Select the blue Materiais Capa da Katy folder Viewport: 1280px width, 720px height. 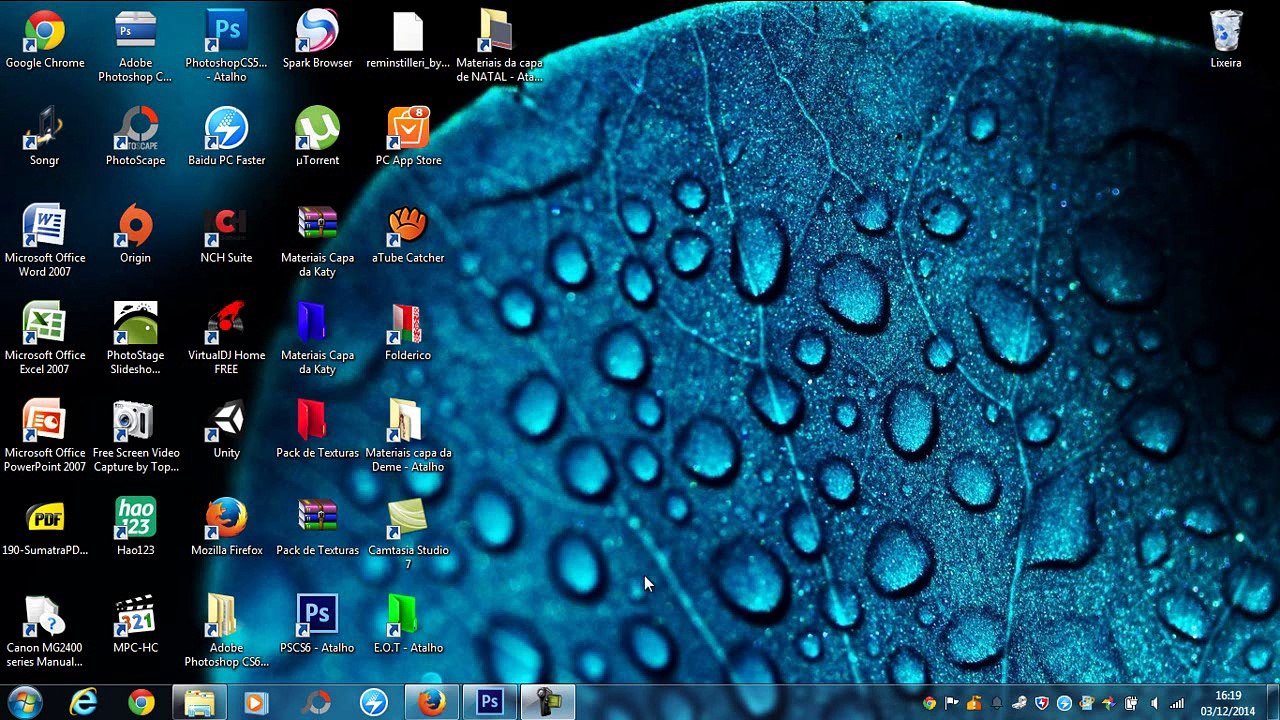point(317,339)
